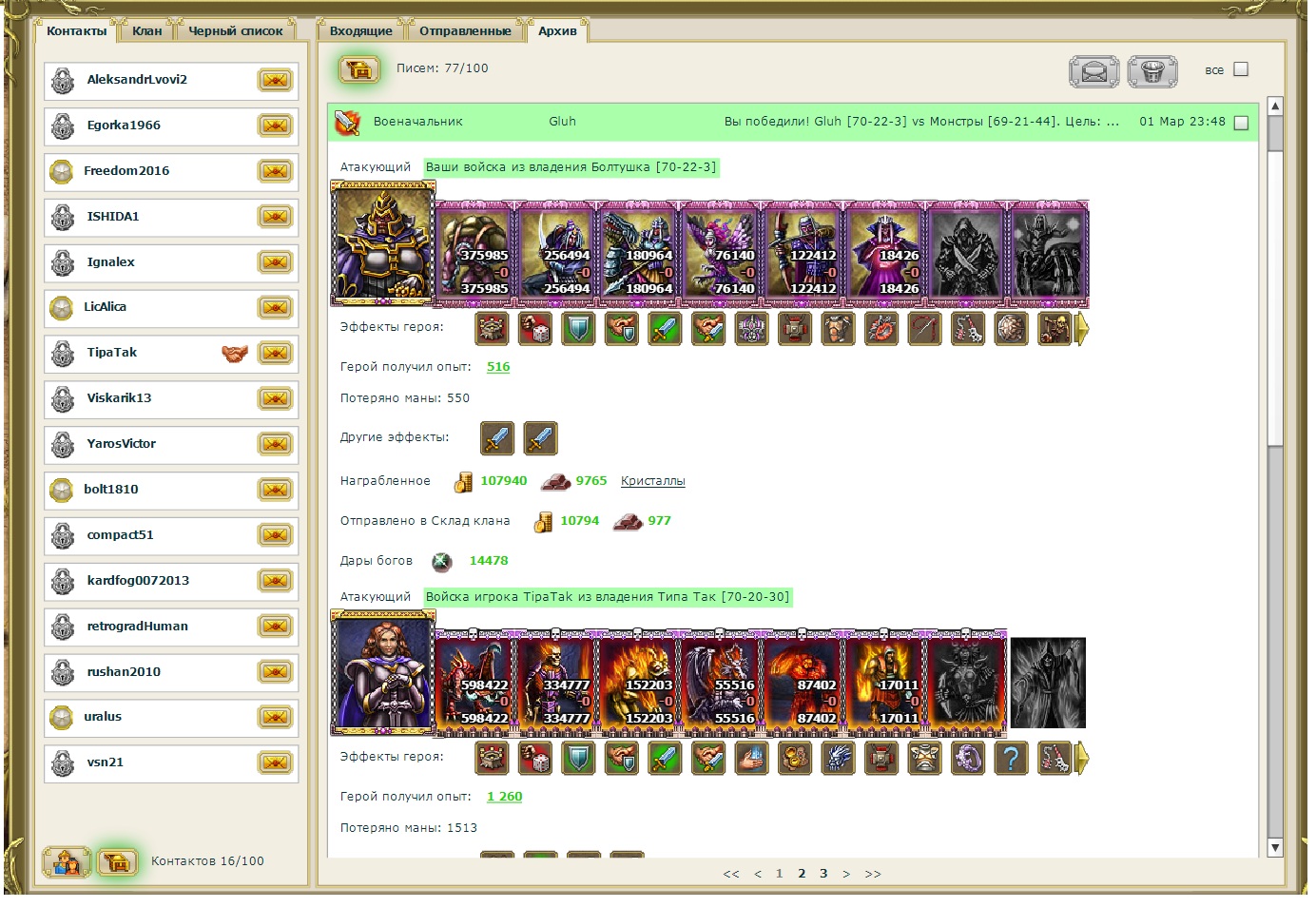The image size is (1316, 907).
Task: Jump to first page with << link
Action: pos(731,874)
